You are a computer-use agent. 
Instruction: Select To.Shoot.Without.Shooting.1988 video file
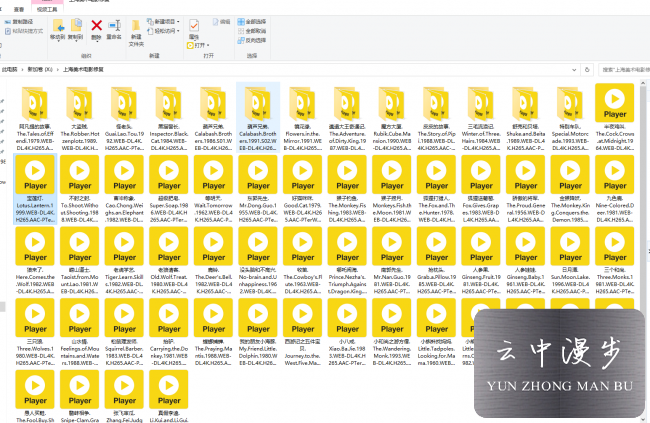[80, 189]
